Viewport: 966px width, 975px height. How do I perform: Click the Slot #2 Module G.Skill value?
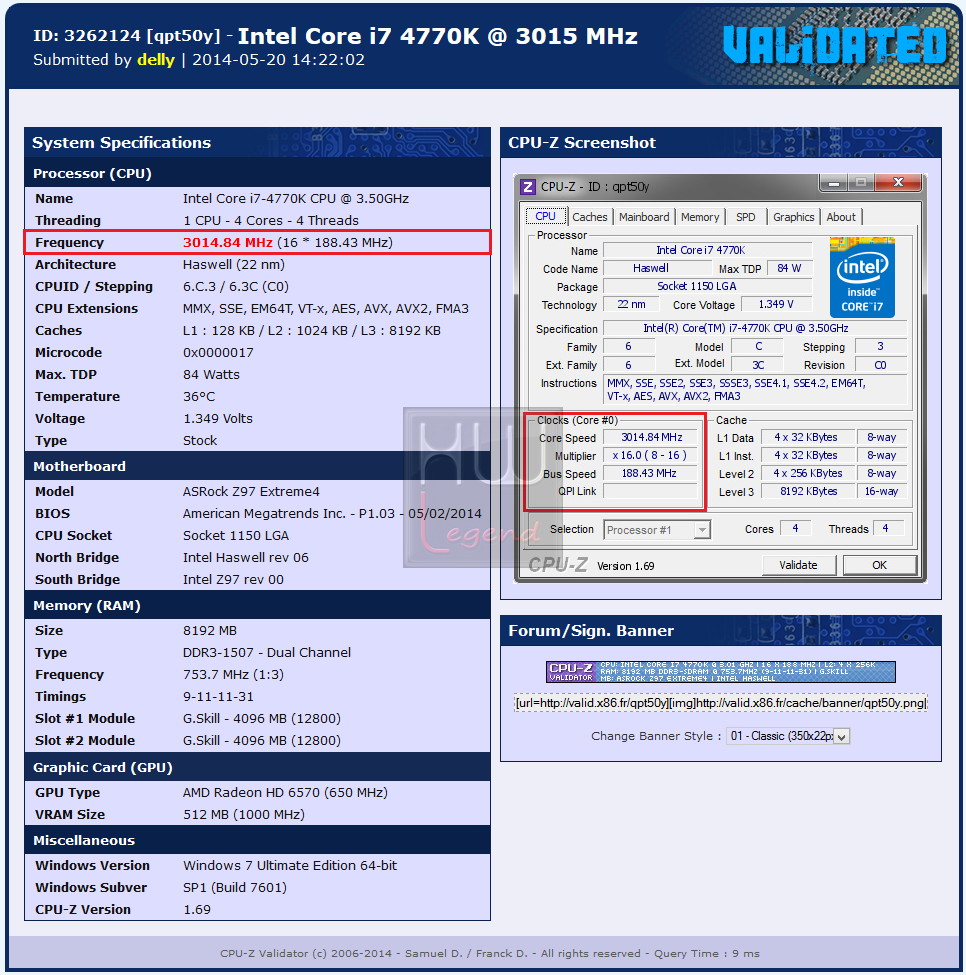coord(262,741)
